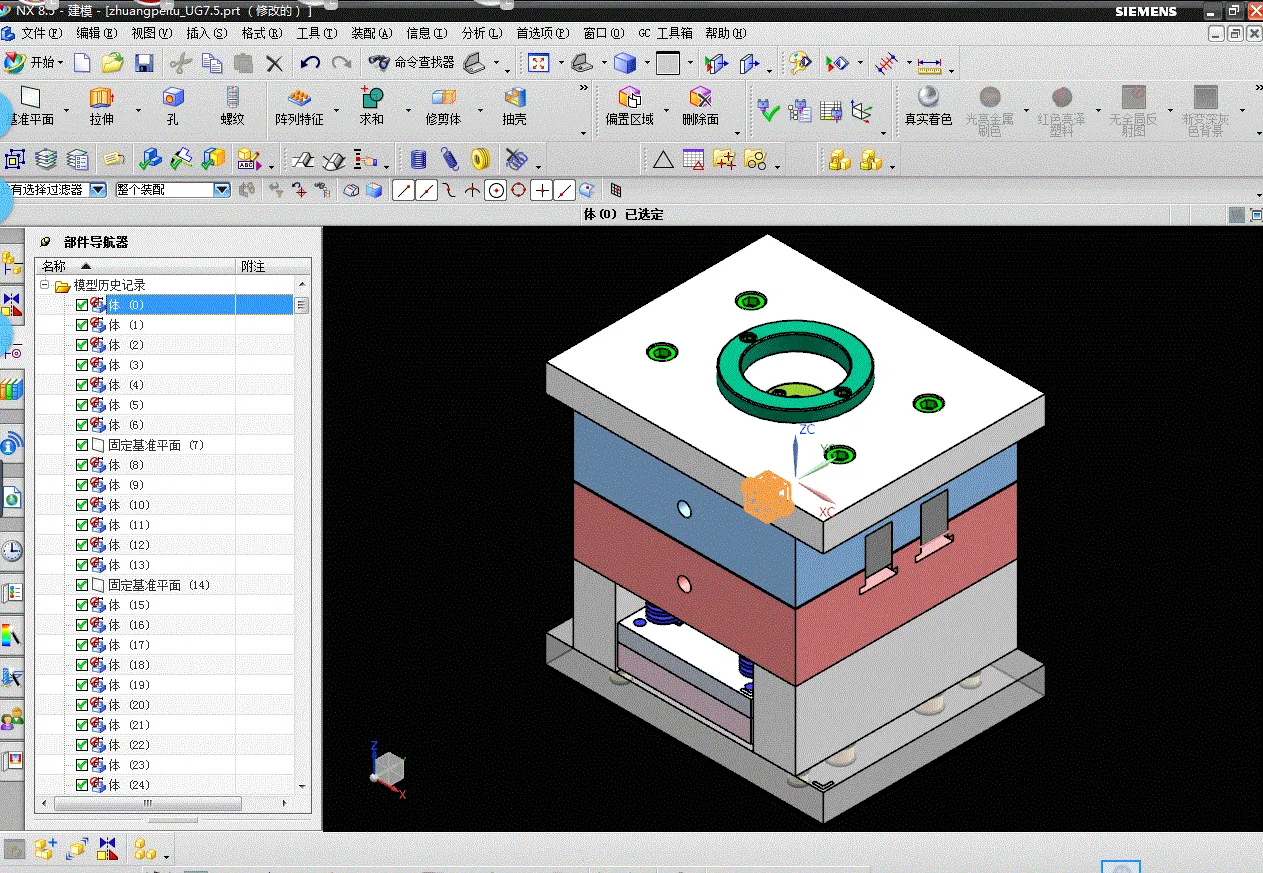The image size is (1263, 873).
Task: Select the 删除面 (Delete Face) tool
Action: (700, 106)
